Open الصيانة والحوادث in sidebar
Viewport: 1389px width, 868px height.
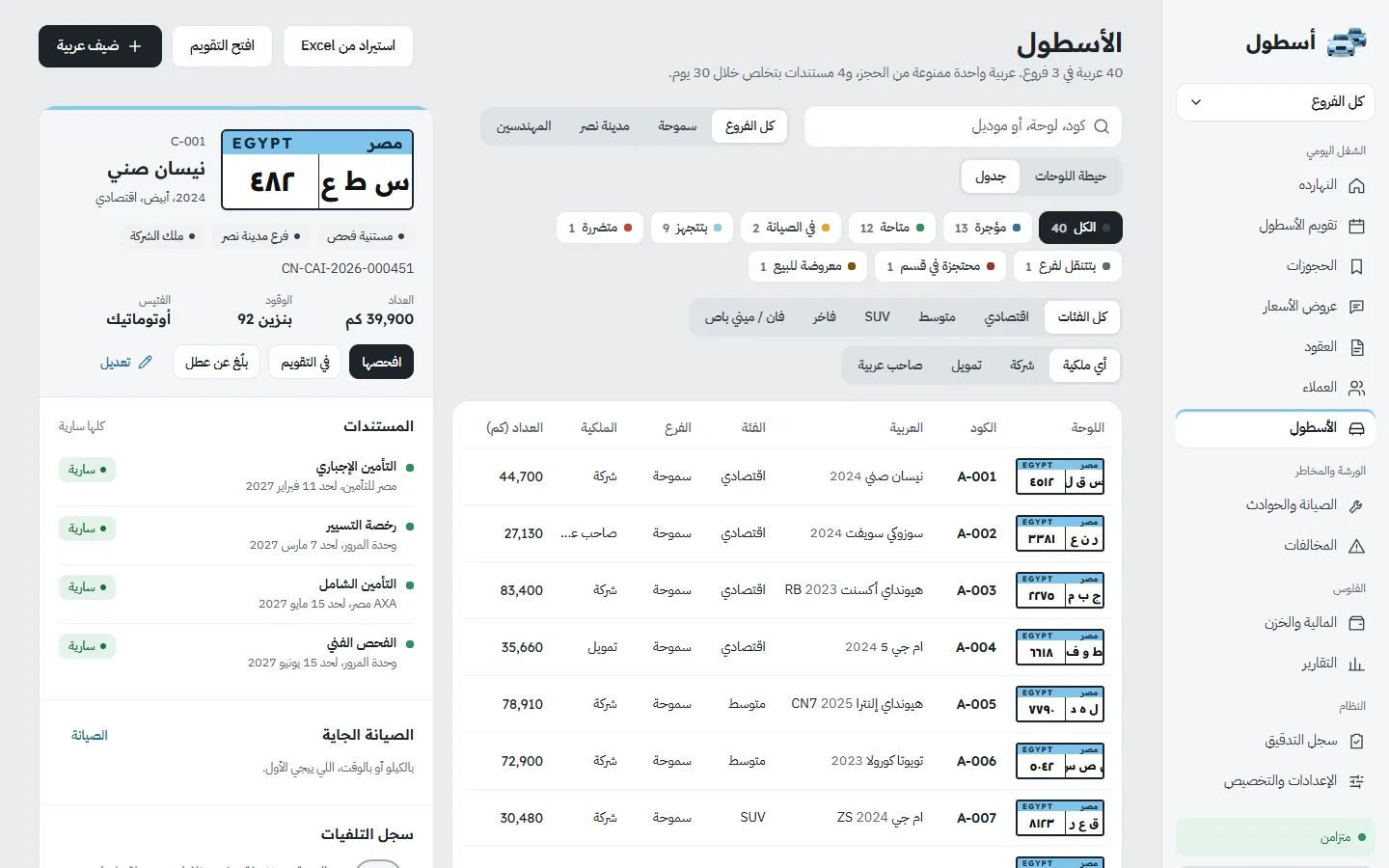(x=1275, y=505)
